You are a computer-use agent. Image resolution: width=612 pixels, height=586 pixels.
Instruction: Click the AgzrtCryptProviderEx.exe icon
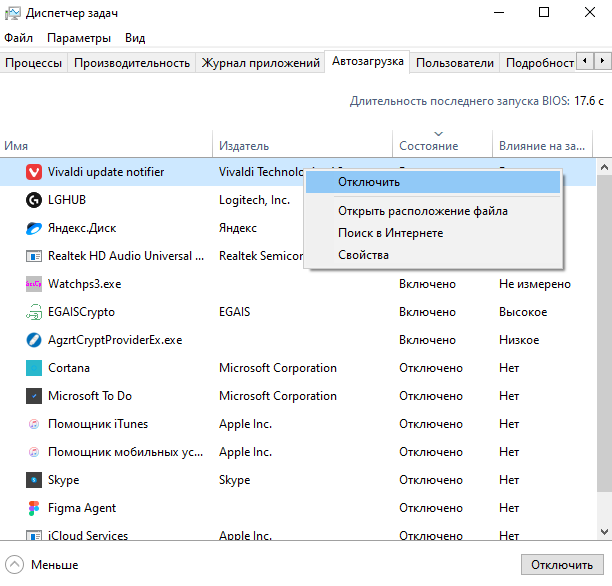(x=34, y=340)
